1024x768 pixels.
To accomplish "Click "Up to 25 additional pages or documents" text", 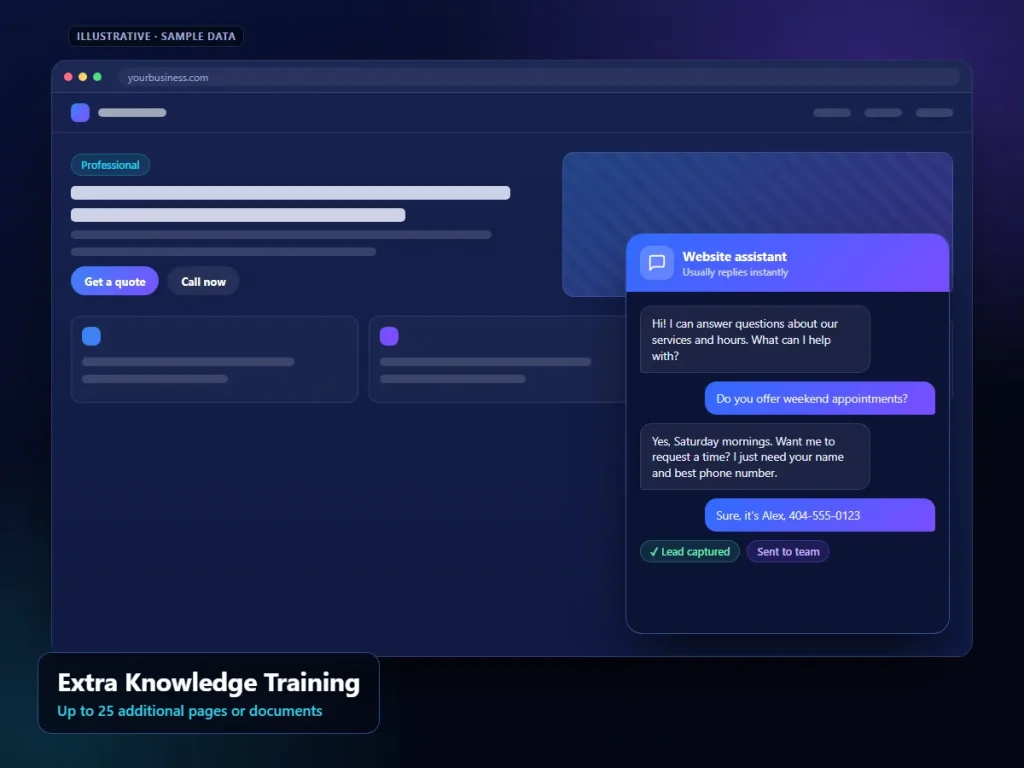I will [x=190, y=711].
